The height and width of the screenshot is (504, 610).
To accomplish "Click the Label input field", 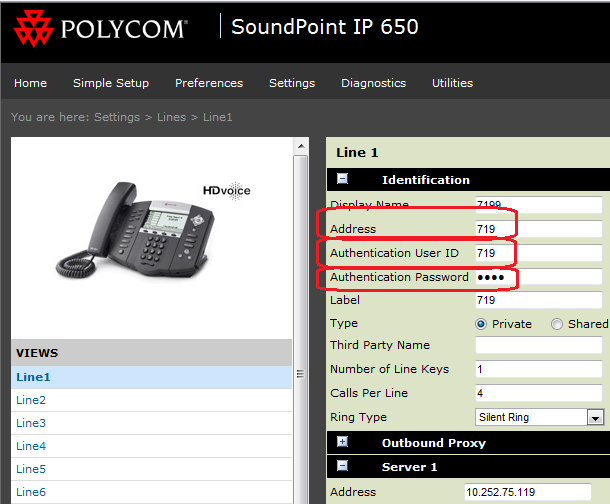I will tap(539, 300).
